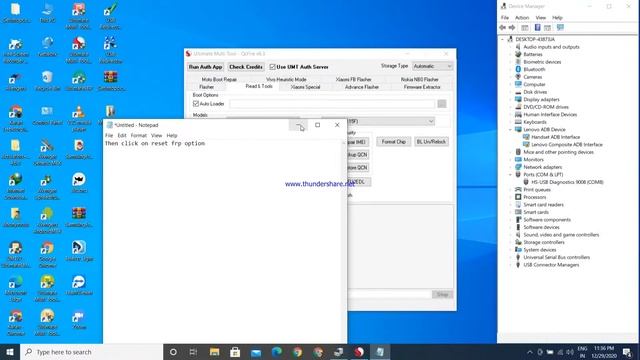Select the Control Panel desktop icon
This screenshot has height=360, width=640.
tap(47, 116)
